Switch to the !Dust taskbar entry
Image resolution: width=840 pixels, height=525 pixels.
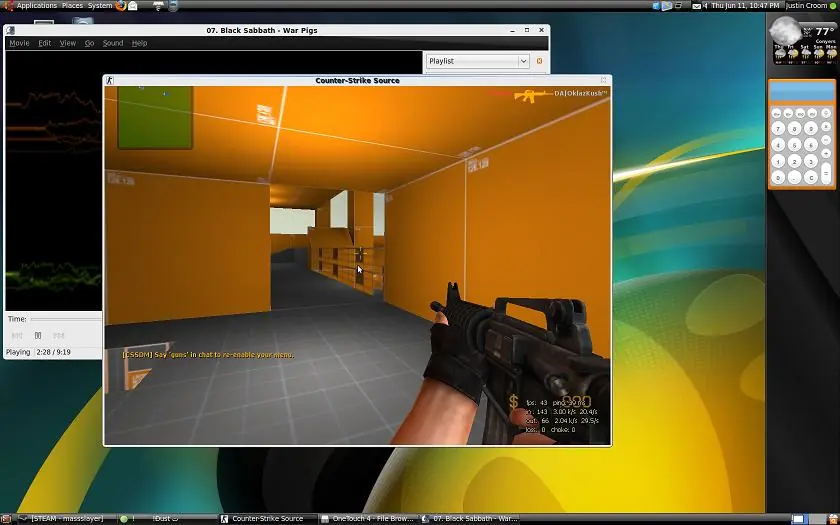[x=166, y=519]
